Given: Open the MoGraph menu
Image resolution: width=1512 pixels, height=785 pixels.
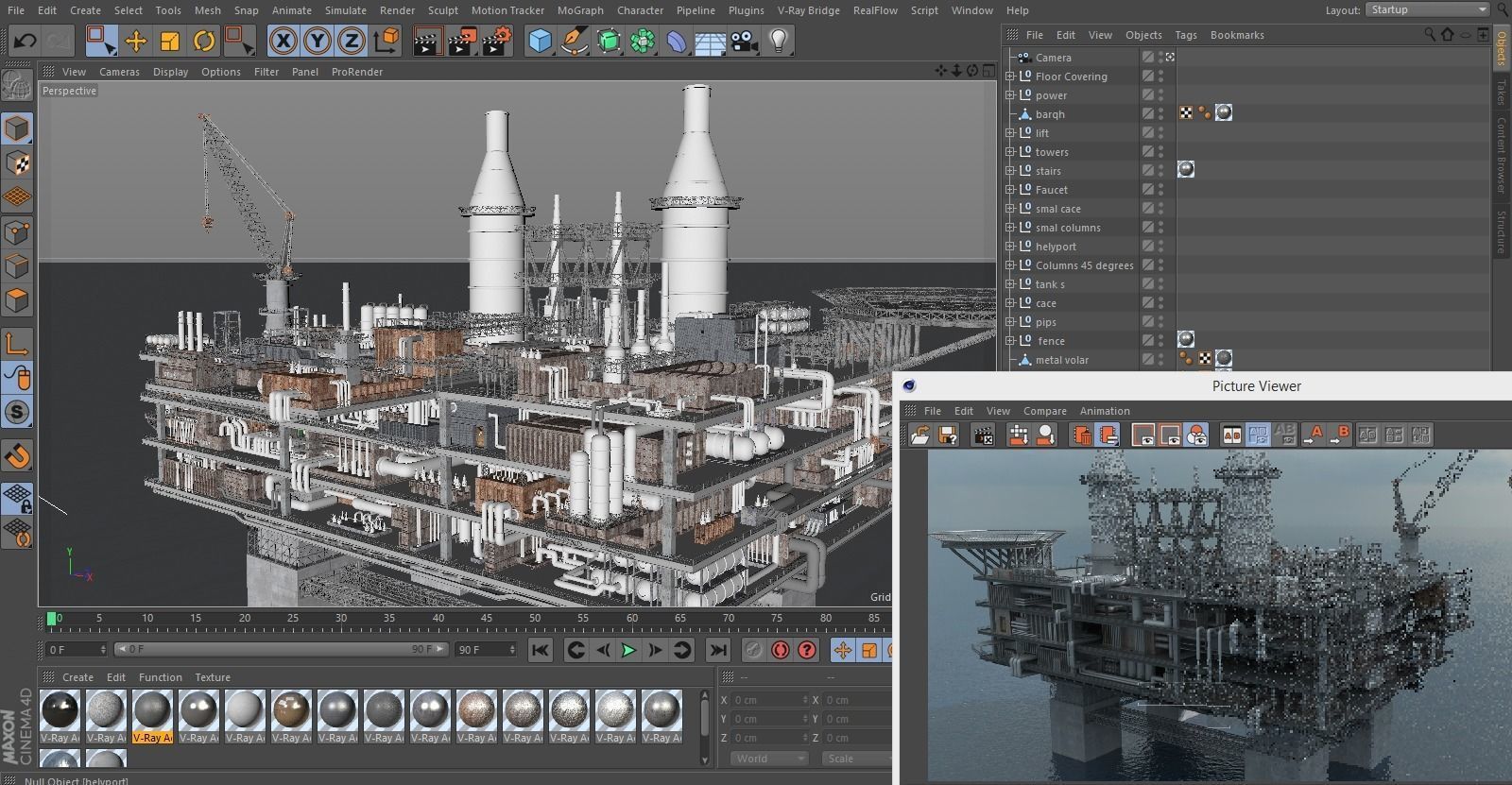Looking at the screenshot, I should pos(580,10).
